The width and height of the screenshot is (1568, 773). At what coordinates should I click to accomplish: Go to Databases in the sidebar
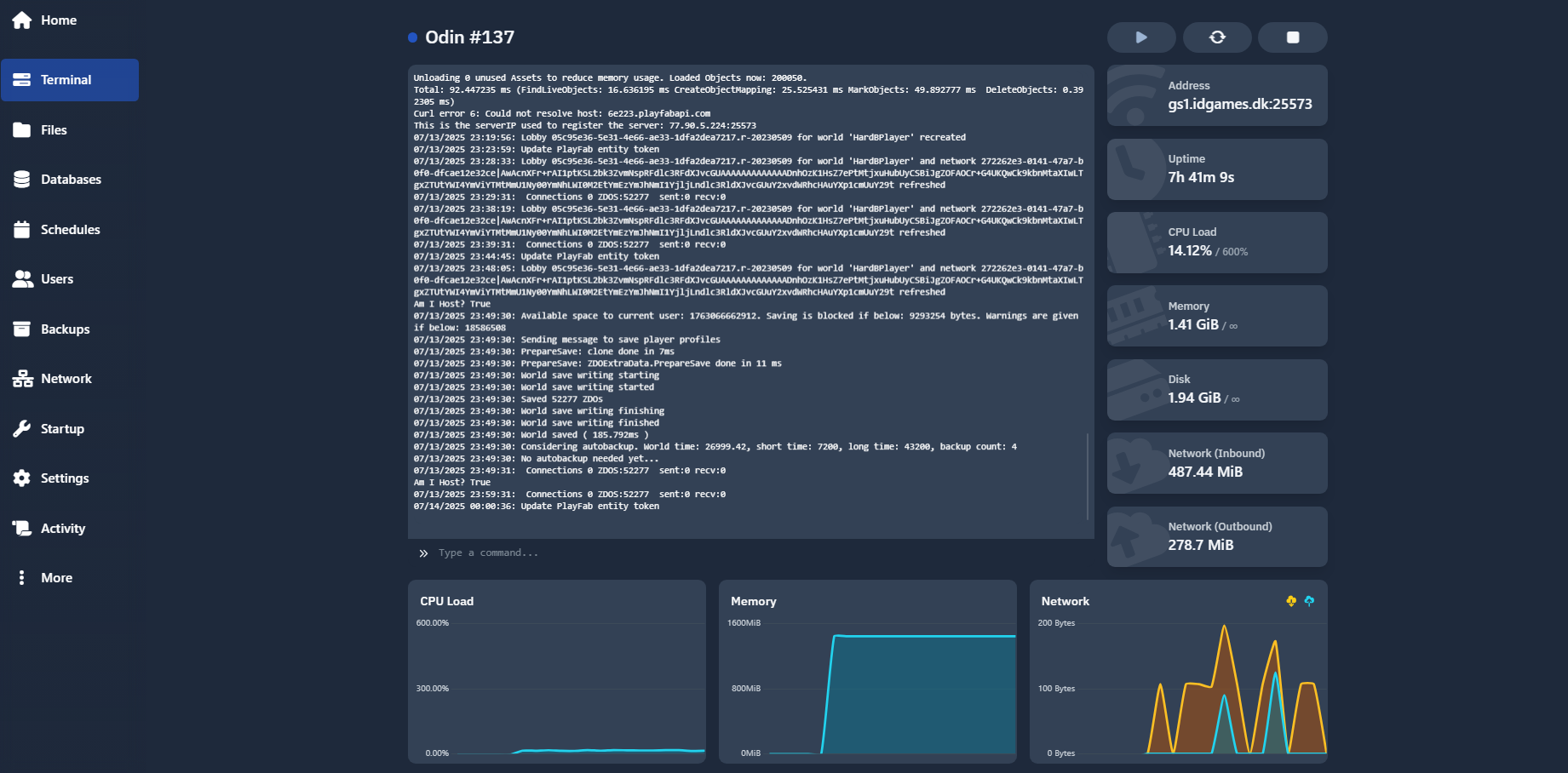pos(70,180)
